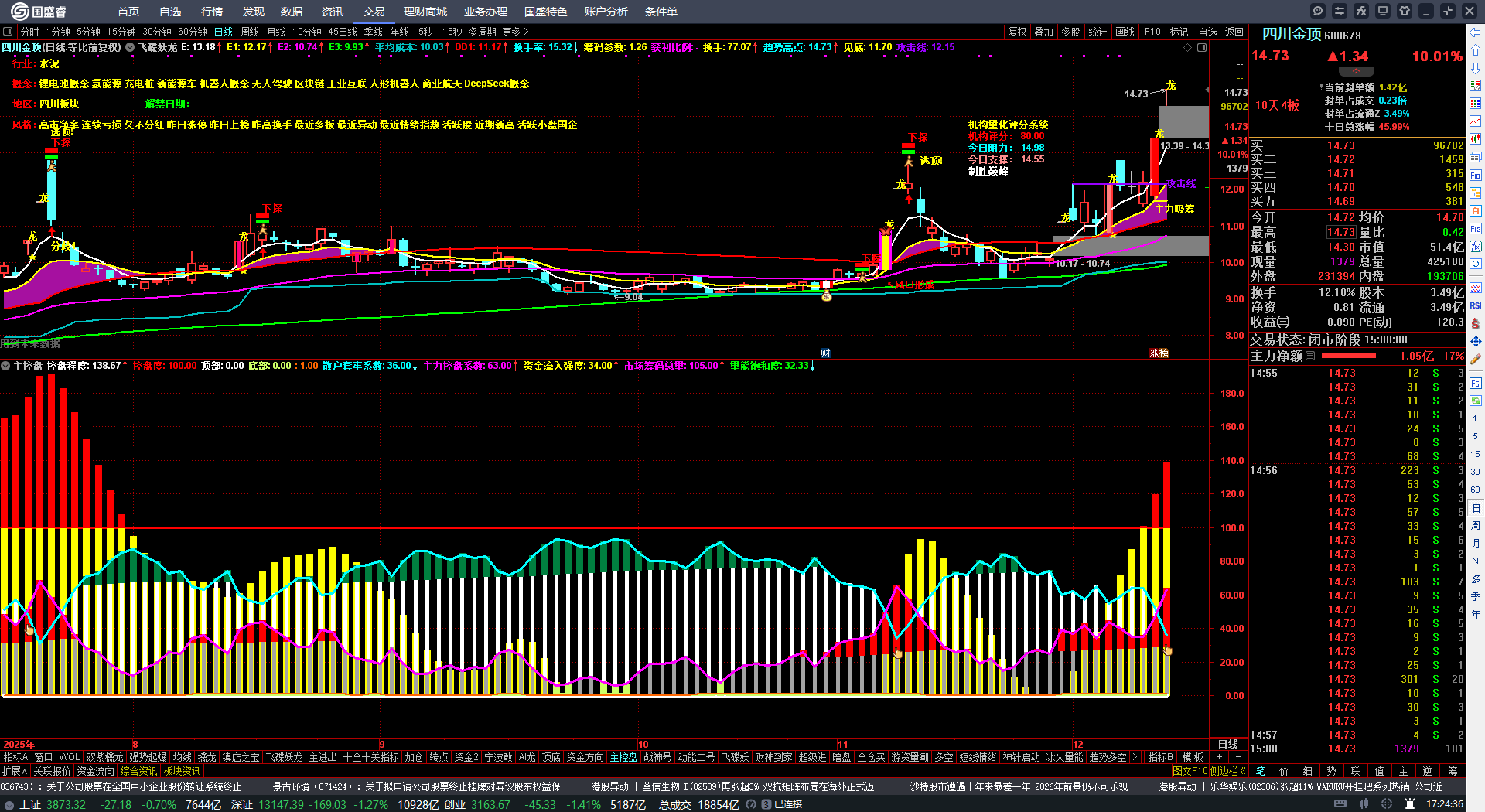Open the skin theme shirt icon
The image size is (1485, 812).
(x=1405, y=11)
